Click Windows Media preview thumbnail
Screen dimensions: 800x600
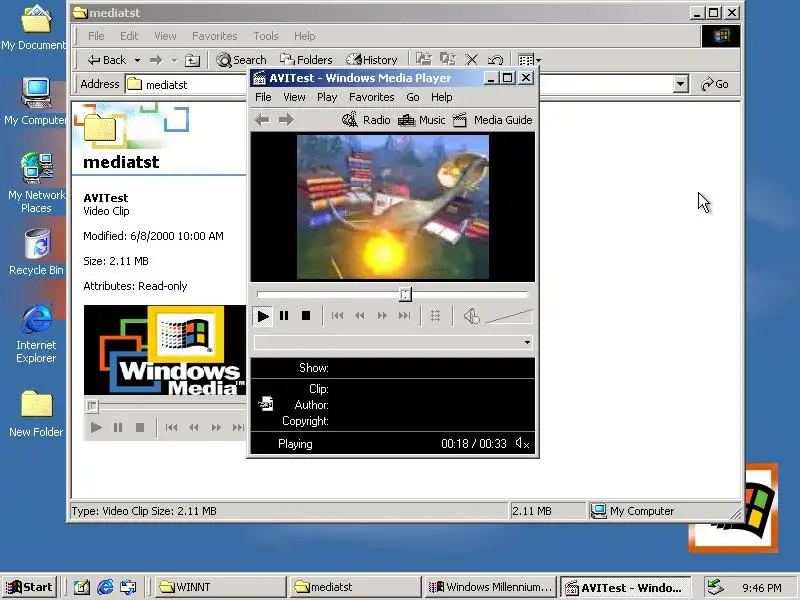[x=165, y=350]
